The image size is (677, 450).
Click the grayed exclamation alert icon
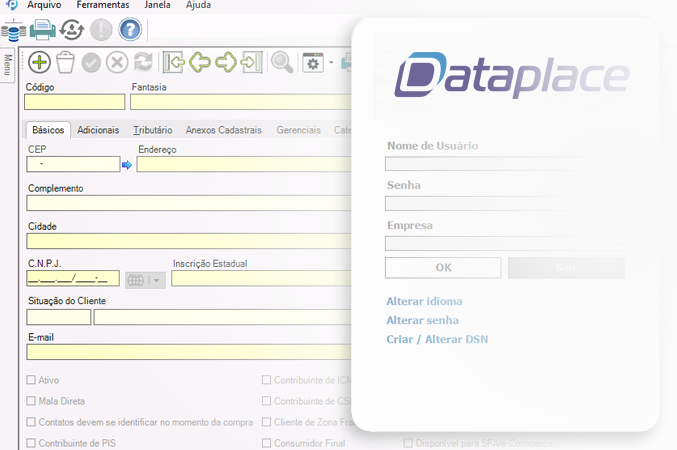101,30
